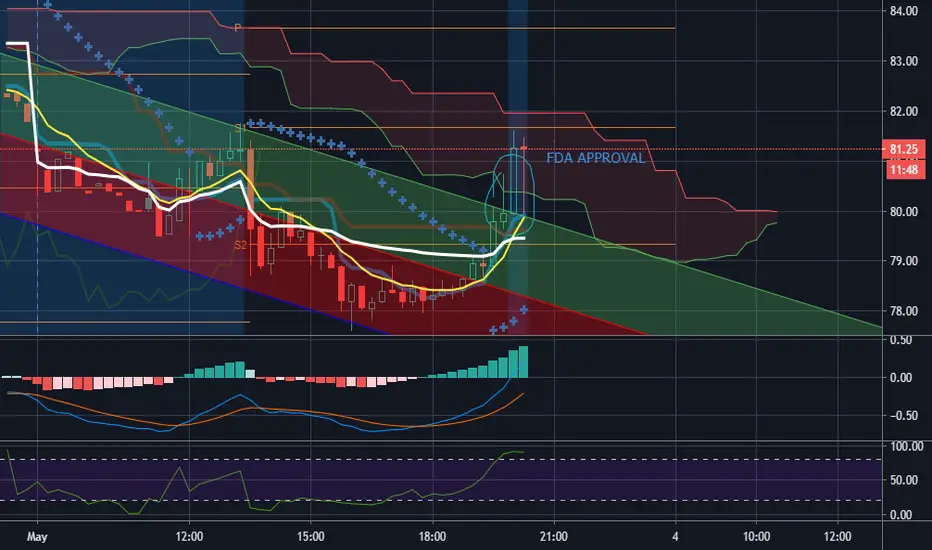
Task: Click the 11:48 countdown timer label
Action: (x=903, y=170)
